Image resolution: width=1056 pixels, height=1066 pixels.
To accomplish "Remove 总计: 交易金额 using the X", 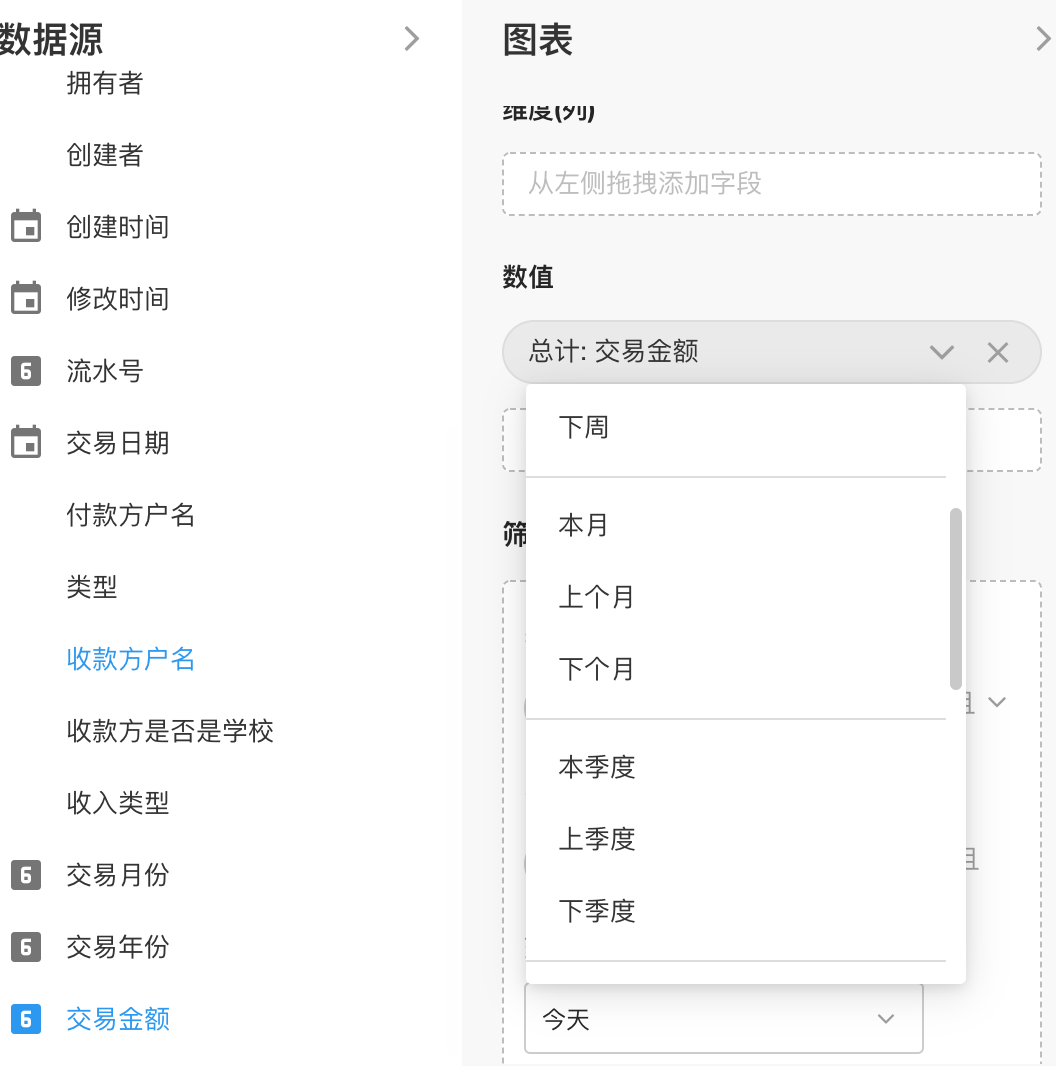I will [997, 352].
